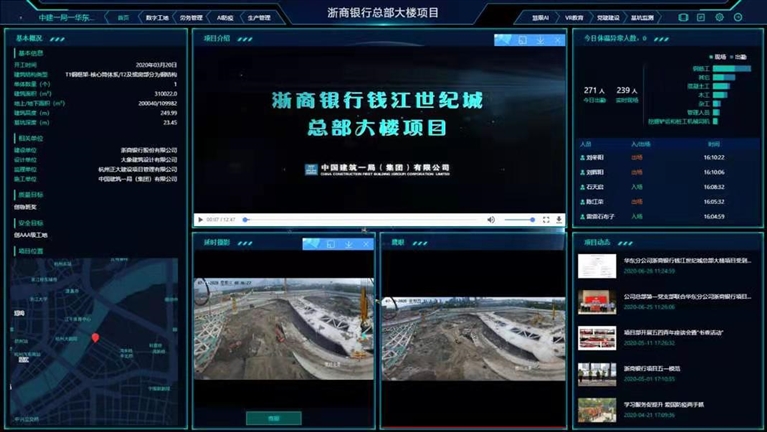This screenshot has width=767, height=432.
Task: Toggle the 出勤 legend in worker chart
Action: click(x=738, y=57)
